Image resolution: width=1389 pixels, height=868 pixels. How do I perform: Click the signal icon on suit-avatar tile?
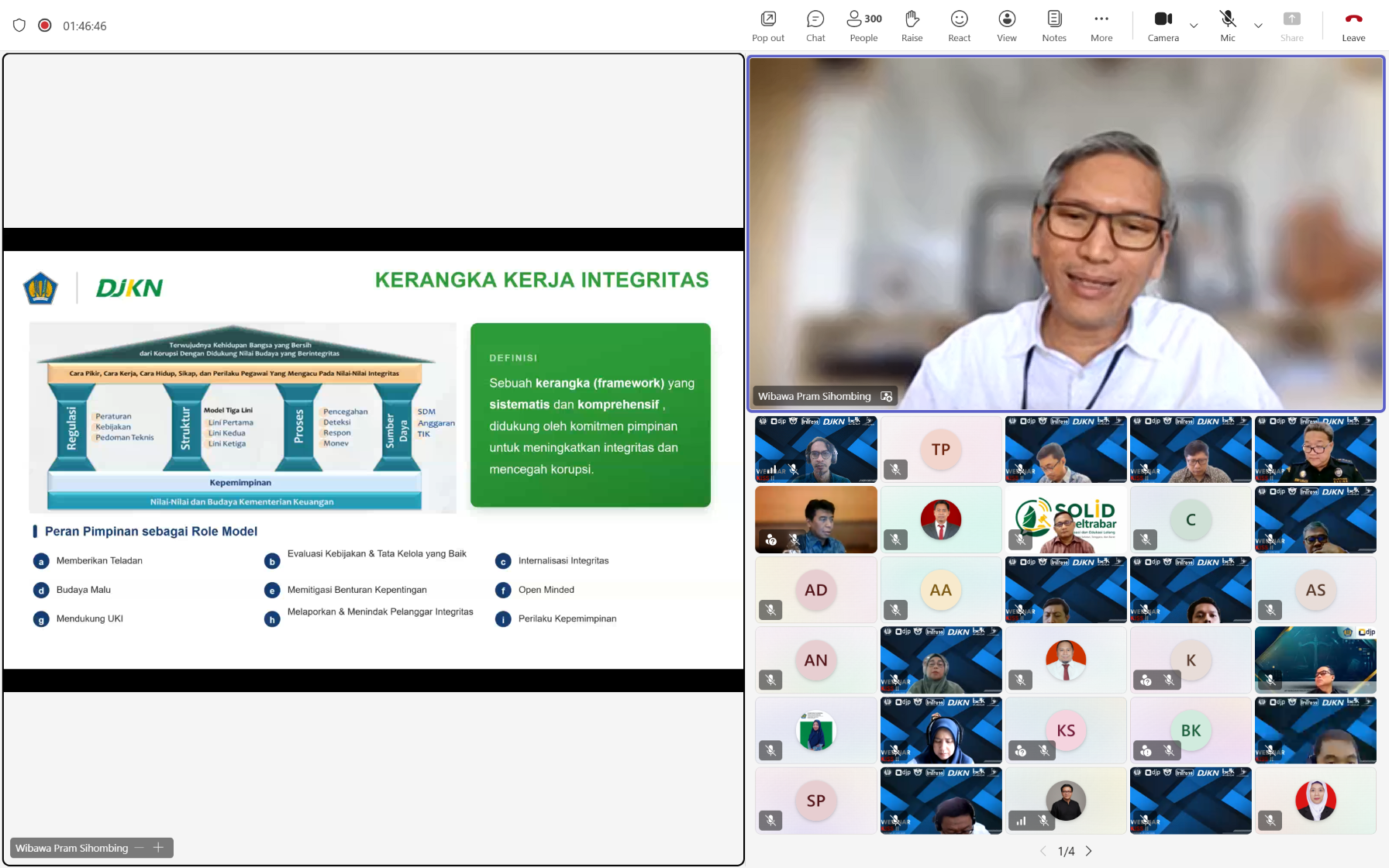(x=1022, y=821)
